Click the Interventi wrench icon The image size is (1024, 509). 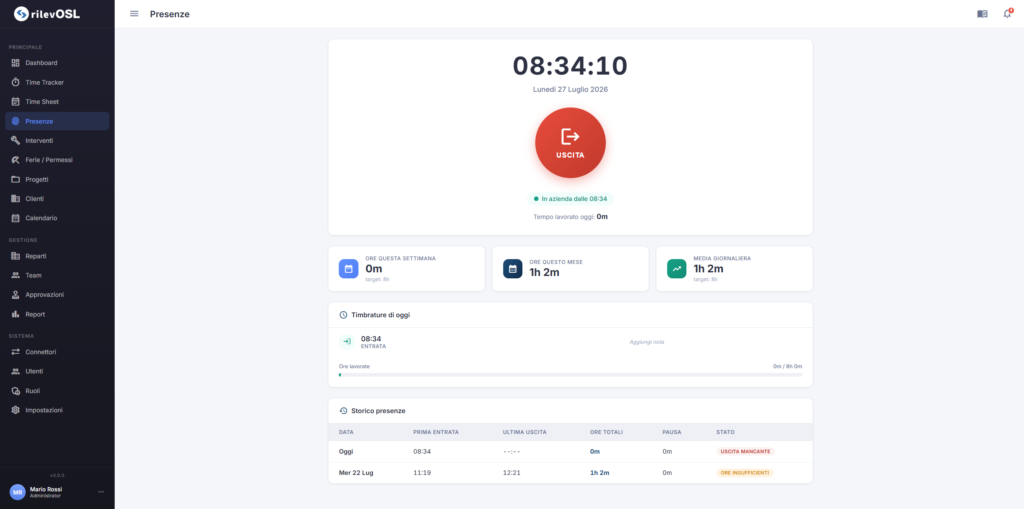[x=16, y=140]
